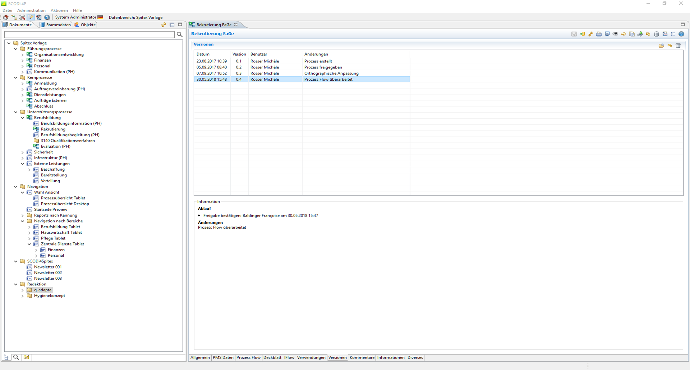Click the printer icon in the editor toolbar

pyautogui.click(x=599, y=34)
